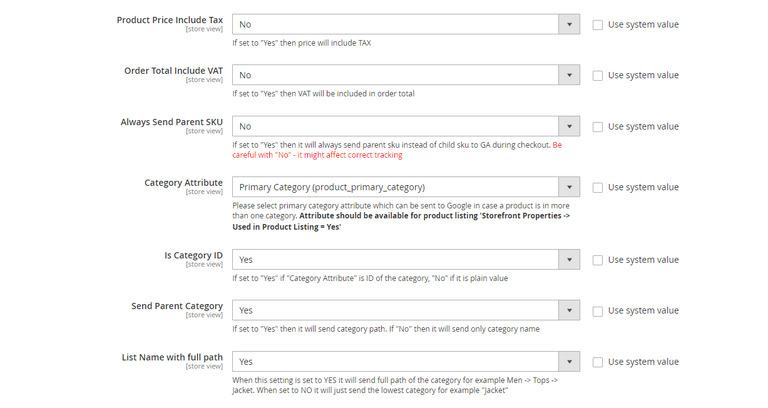Click the Use system value text beside Is Category ID
This screenshot has height=408, width=768.
pyautogui.click(x=643, y=260)
